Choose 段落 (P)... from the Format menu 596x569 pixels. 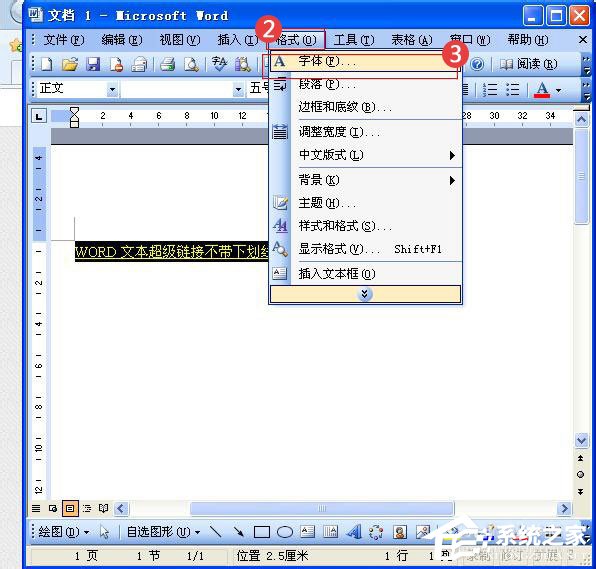pyautogui.click(x=365, y=84)
